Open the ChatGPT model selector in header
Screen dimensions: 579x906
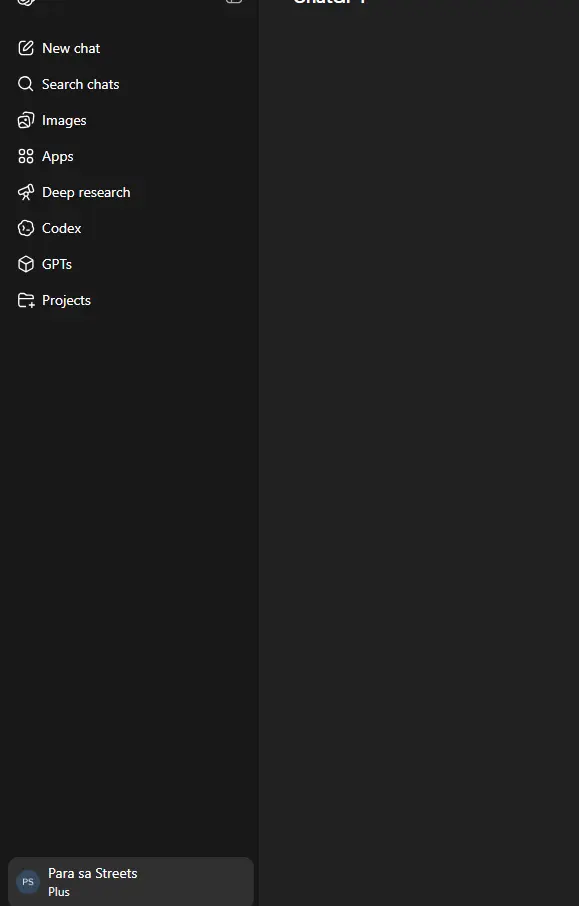click(x=329, y=2)
